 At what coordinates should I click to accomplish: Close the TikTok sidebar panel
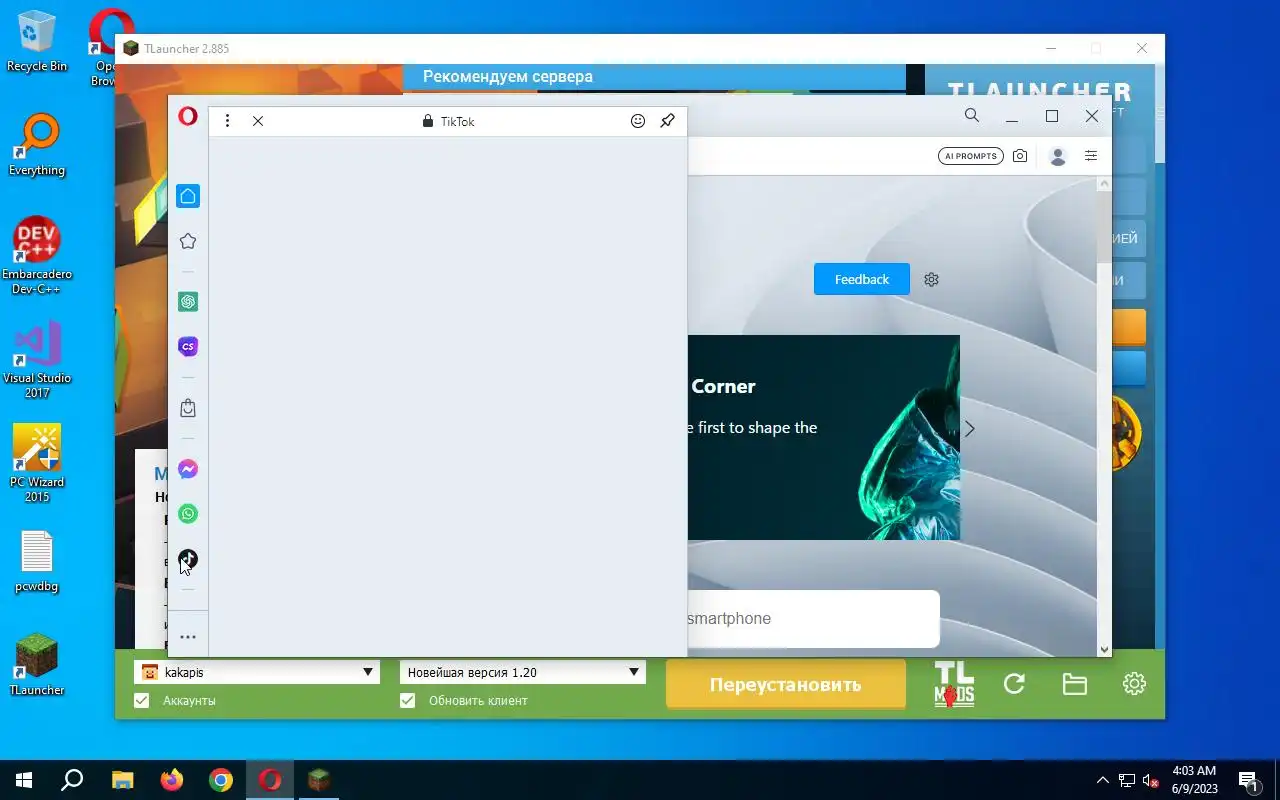[258, 121]
